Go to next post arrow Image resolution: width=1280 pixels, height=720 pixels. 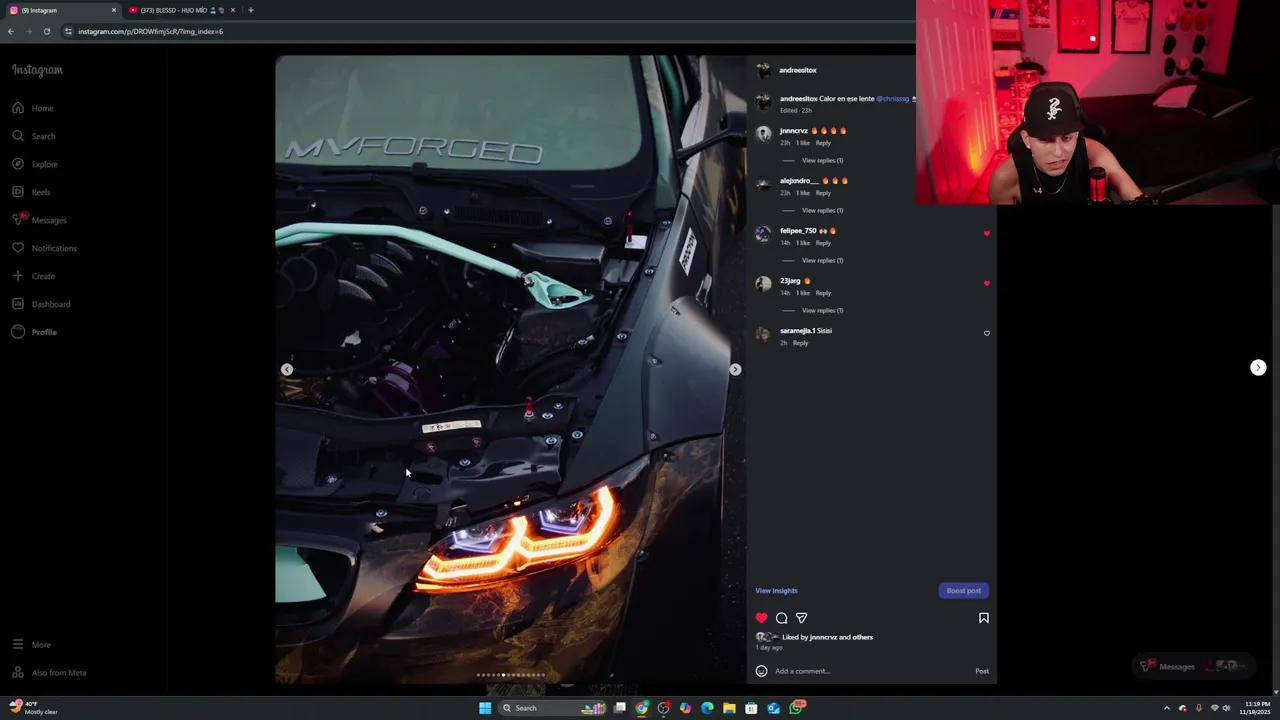click(x=1258, y=368)
